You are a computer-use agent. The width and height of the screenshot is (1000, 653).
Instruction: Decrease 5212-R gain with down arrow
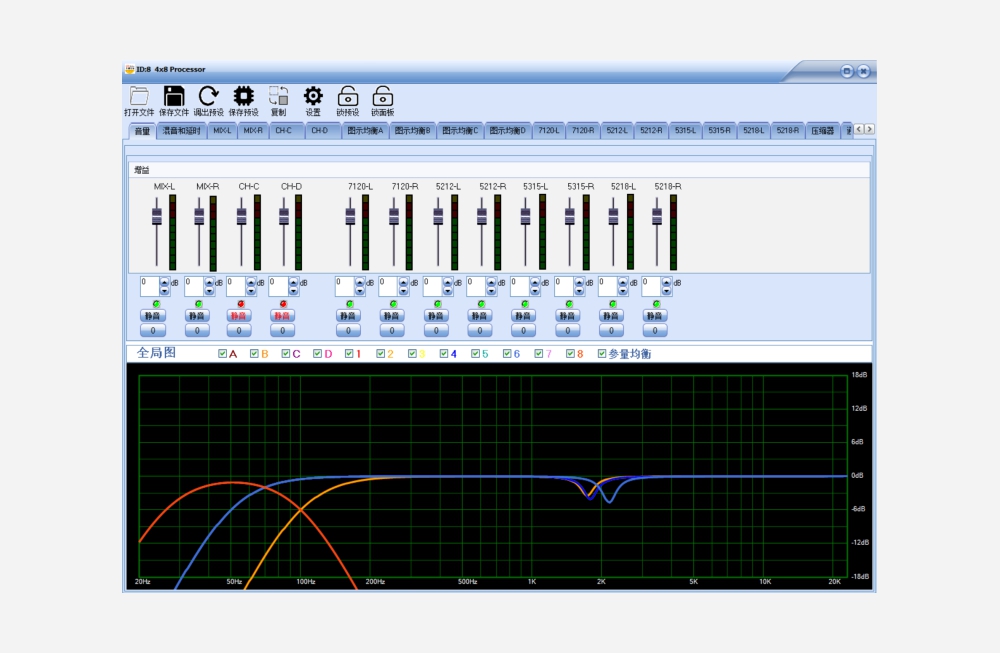tap(491, 291)
